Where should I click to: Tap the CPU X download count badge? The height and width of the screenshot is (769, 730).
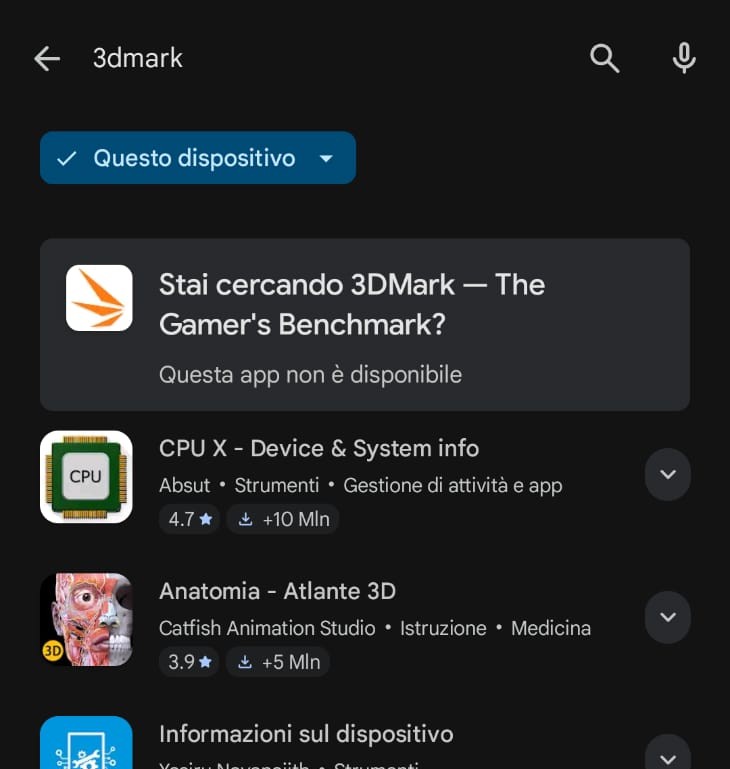(283, 519)
